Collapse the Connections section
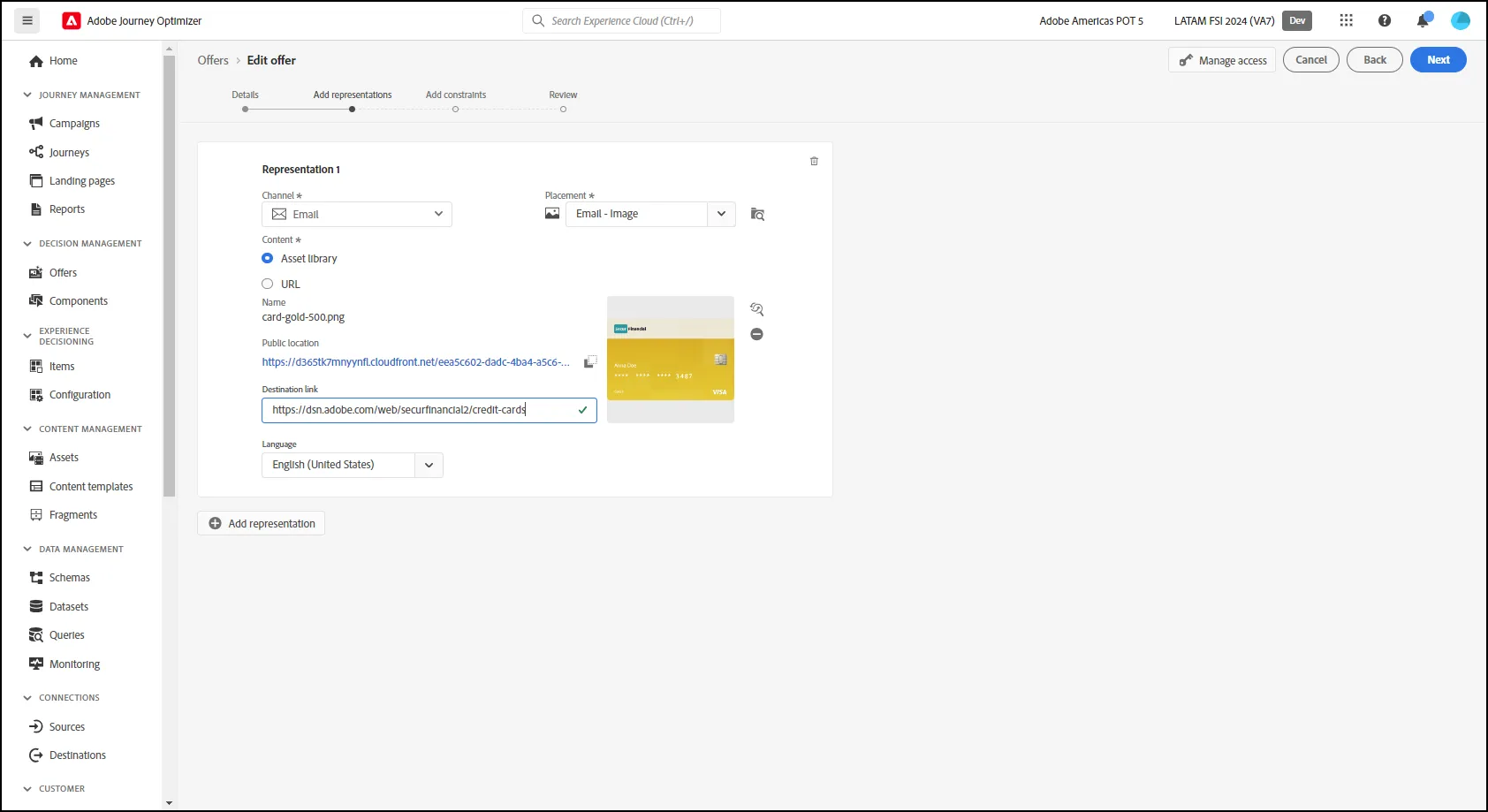The width and height of the screenshot is (1488, 812). pyautogui.click(x=27, y=698)
